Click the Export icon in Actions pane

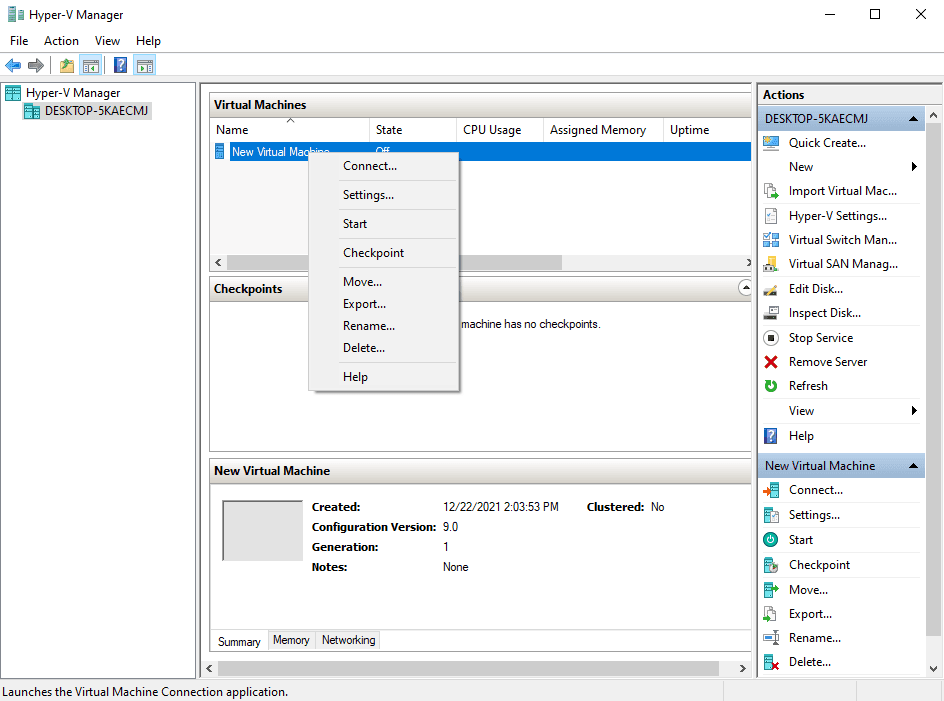pyautogui.click(x=771, y=614)
